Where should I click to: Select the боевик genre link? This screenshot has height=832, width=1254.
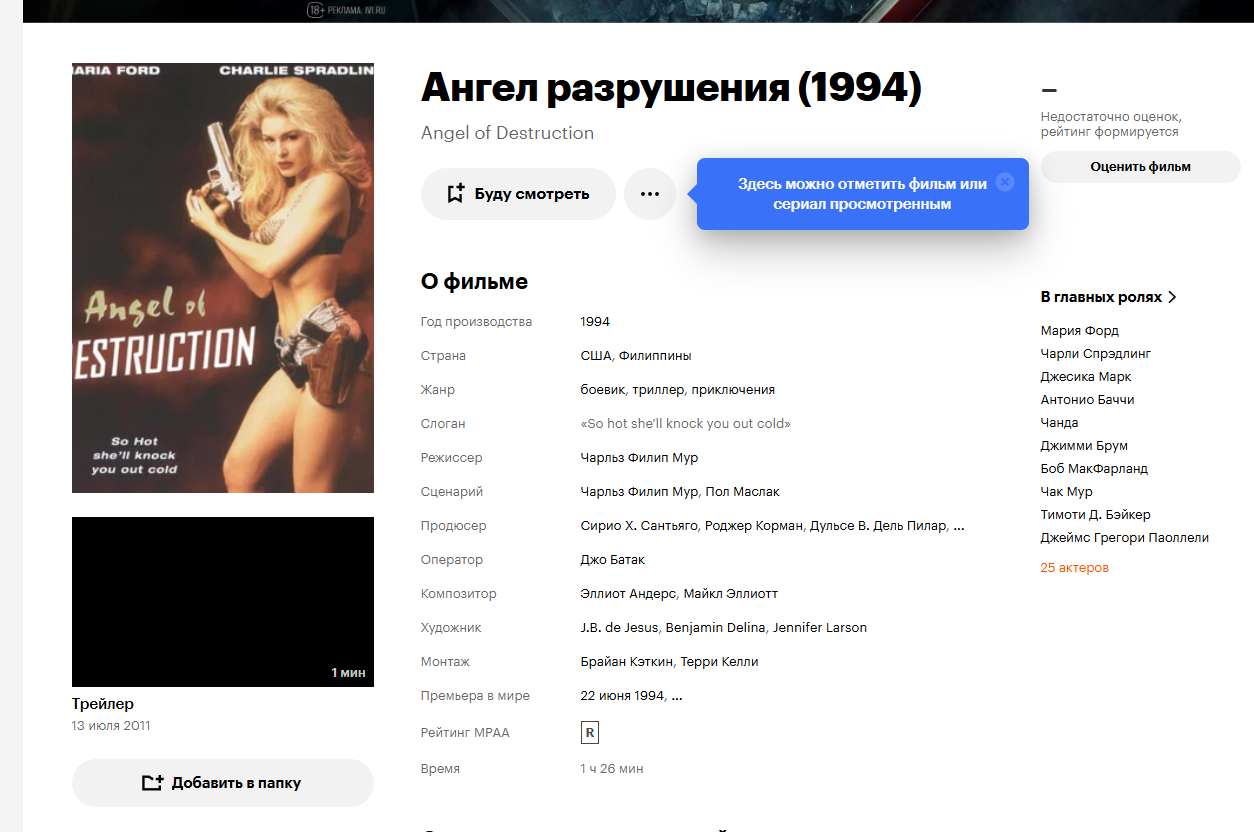pos(603,390)
